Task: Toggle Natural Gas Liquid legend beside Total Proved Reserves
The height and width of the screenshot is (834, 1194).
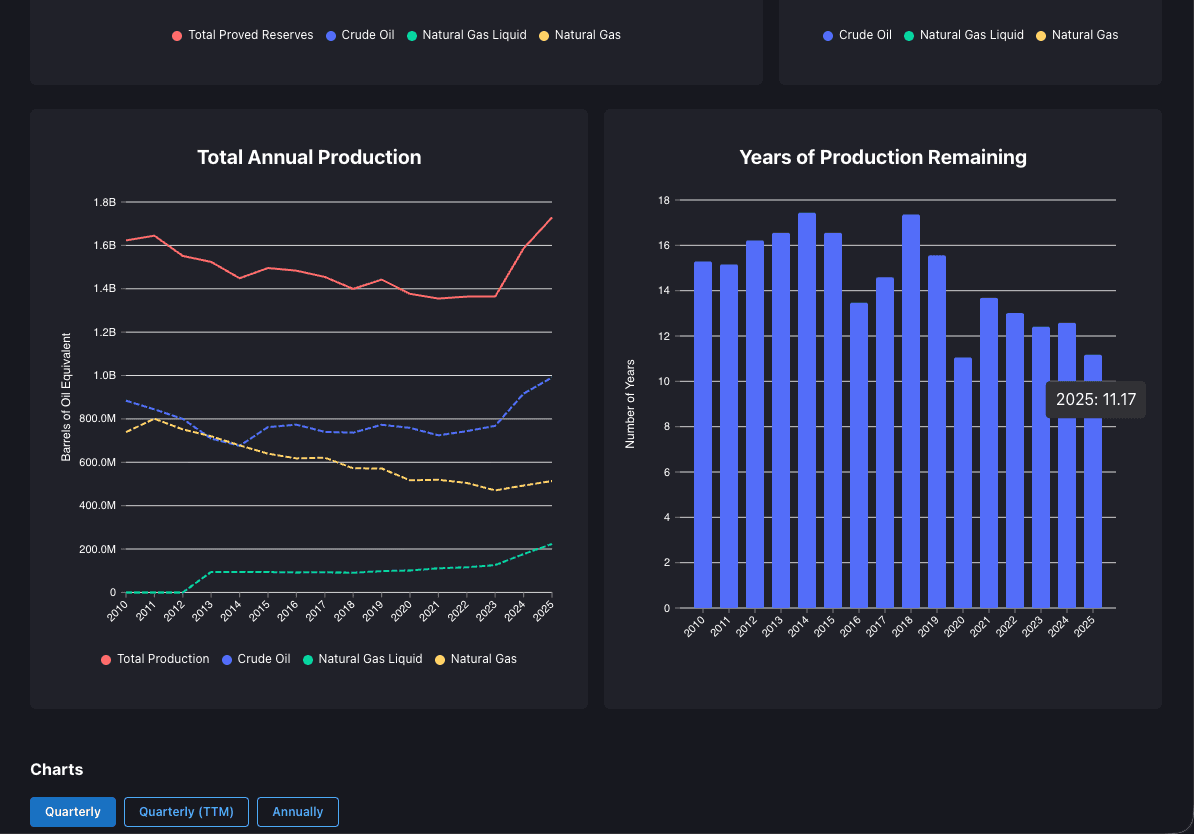Action: click(467, 35)
